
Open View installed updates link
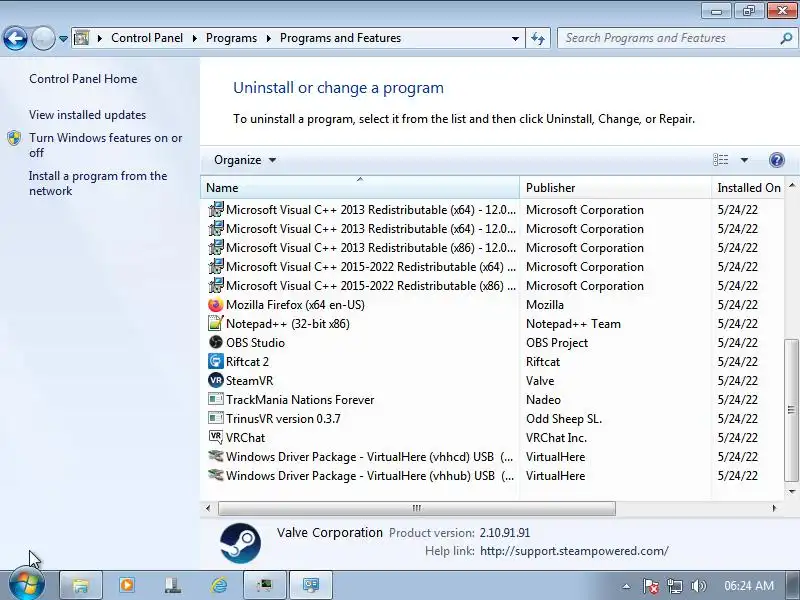pos(87,115)
